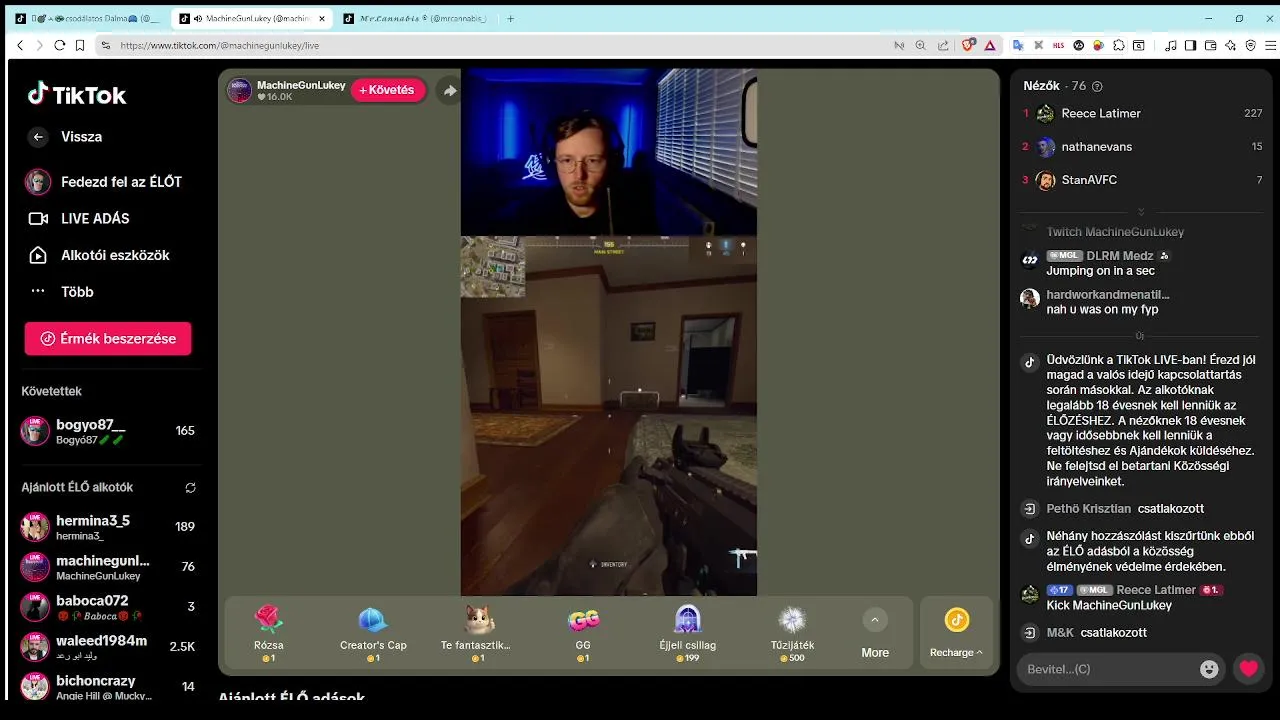Open followed creator bogyo87__

coord(108,431)
